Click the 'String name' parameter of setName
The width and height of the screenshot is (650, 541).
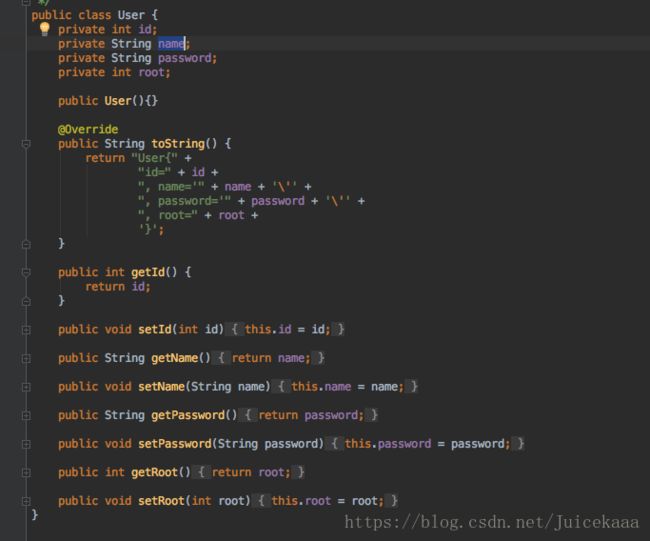coord(228,387)
